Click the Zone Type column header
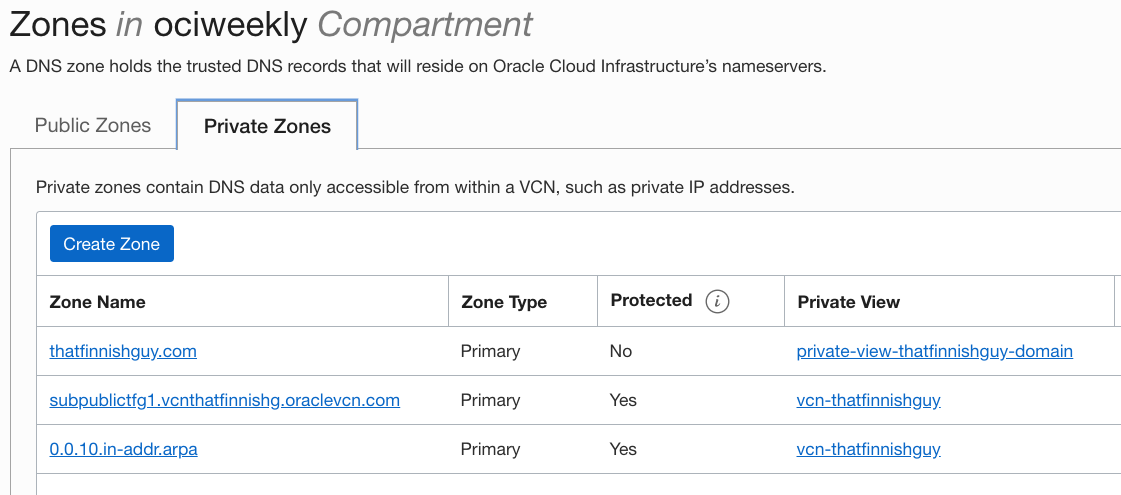This screenshot has height=495, width=1121. (x=504, y=303)
